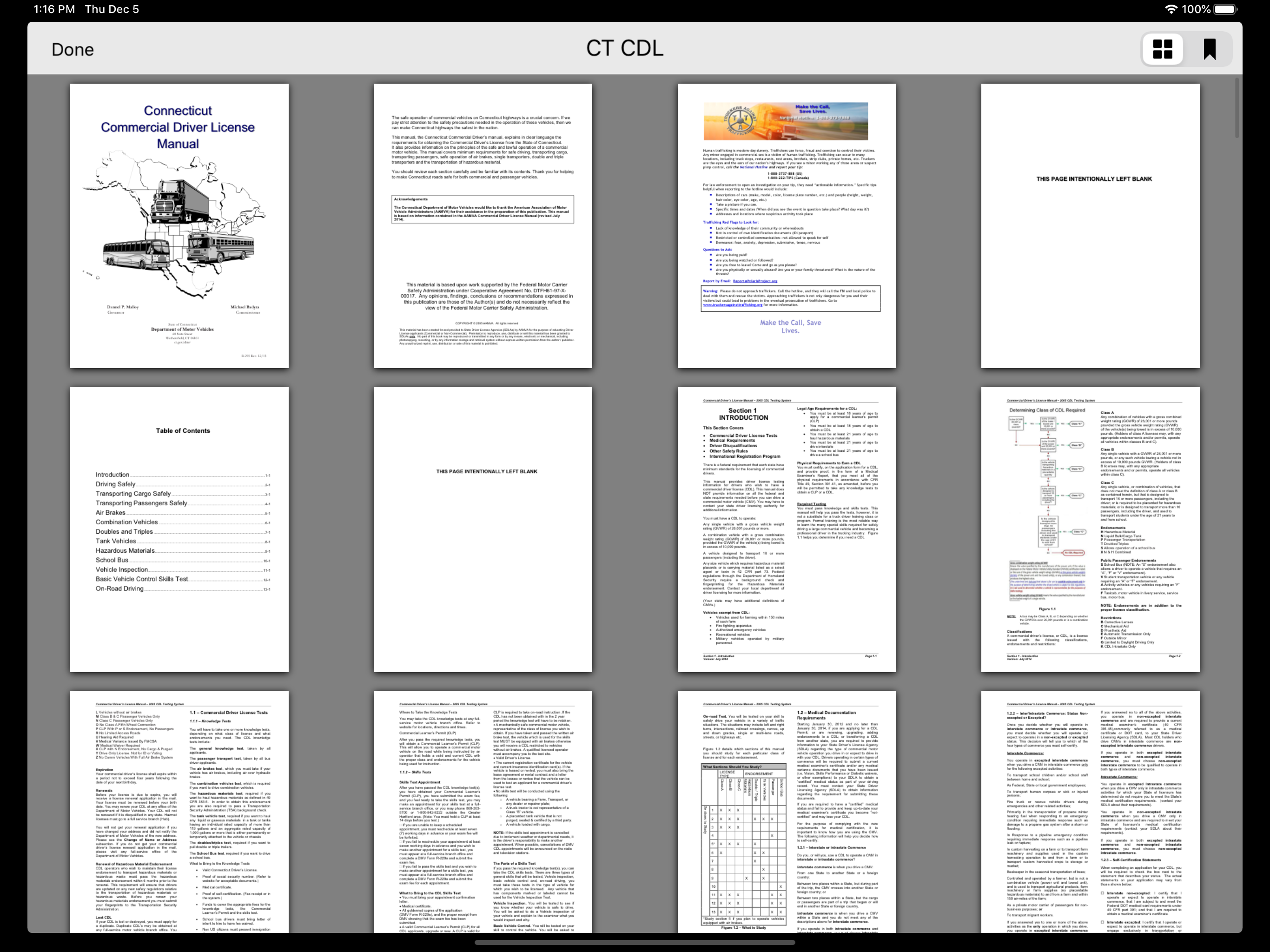Tap the Done button
Screen dimensions: 1270x952
pos(73,49)
